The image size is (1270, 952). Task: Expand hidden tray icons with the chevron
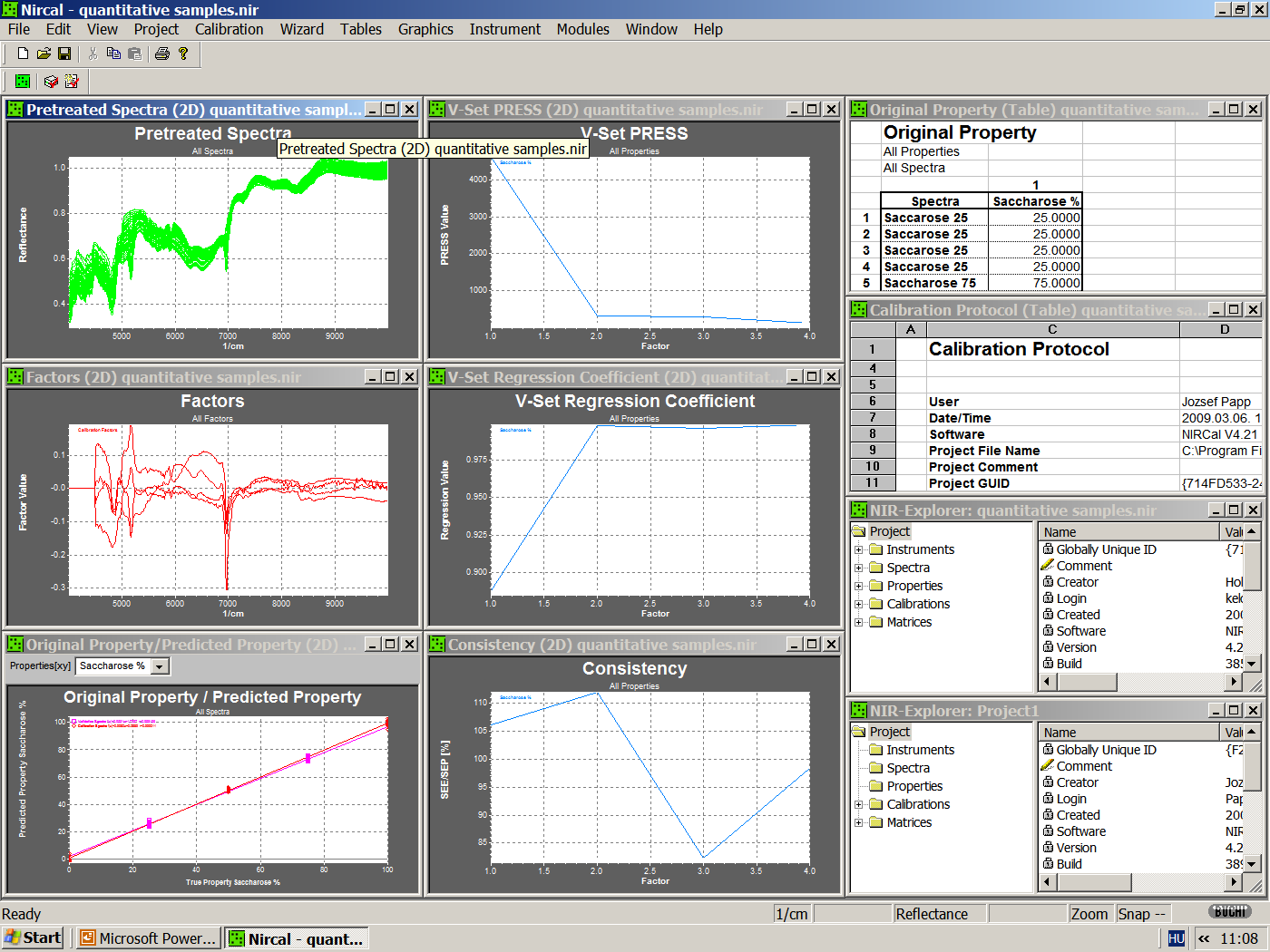(x=1204, y=938)
